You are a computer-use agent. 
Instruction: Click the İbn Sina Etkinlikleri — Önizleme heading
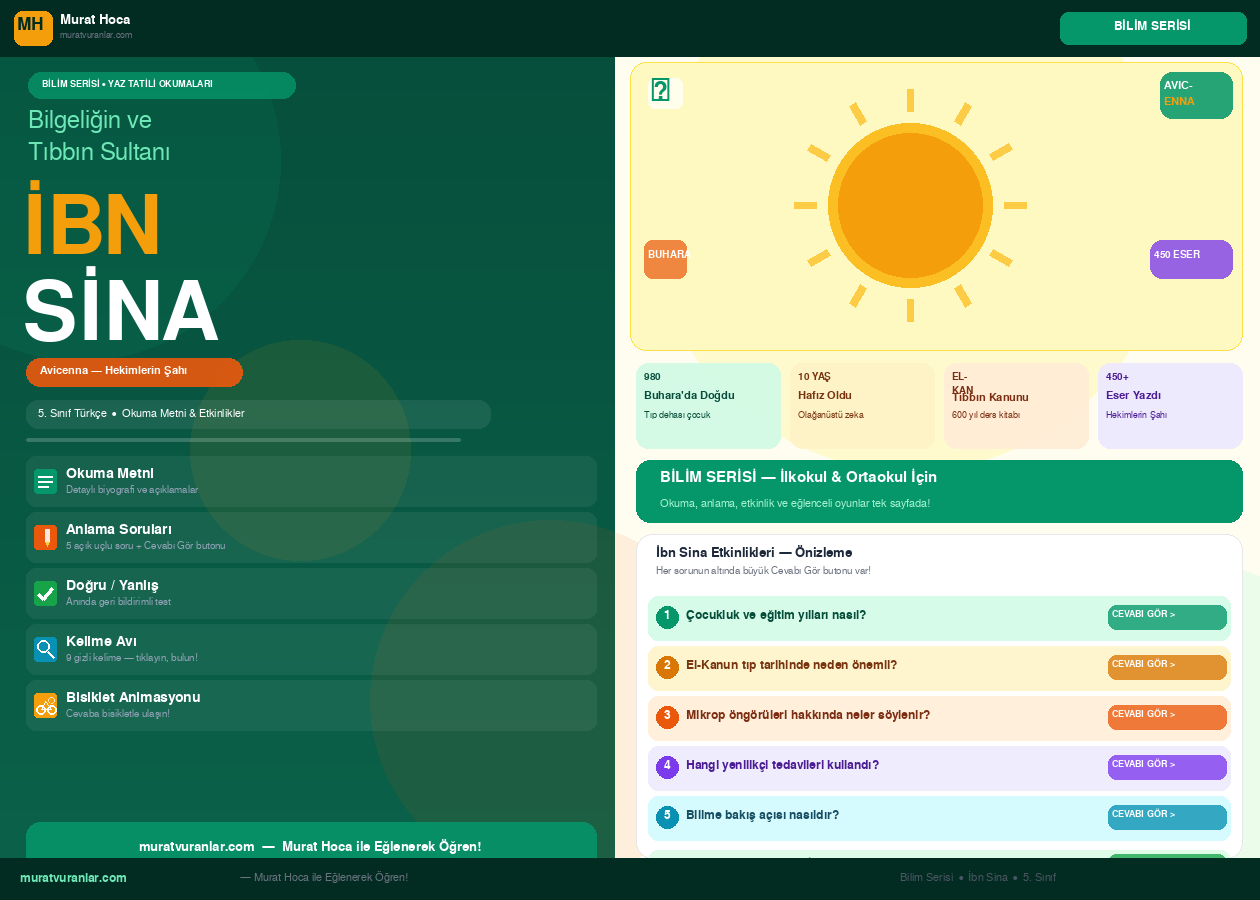point(754,553)
